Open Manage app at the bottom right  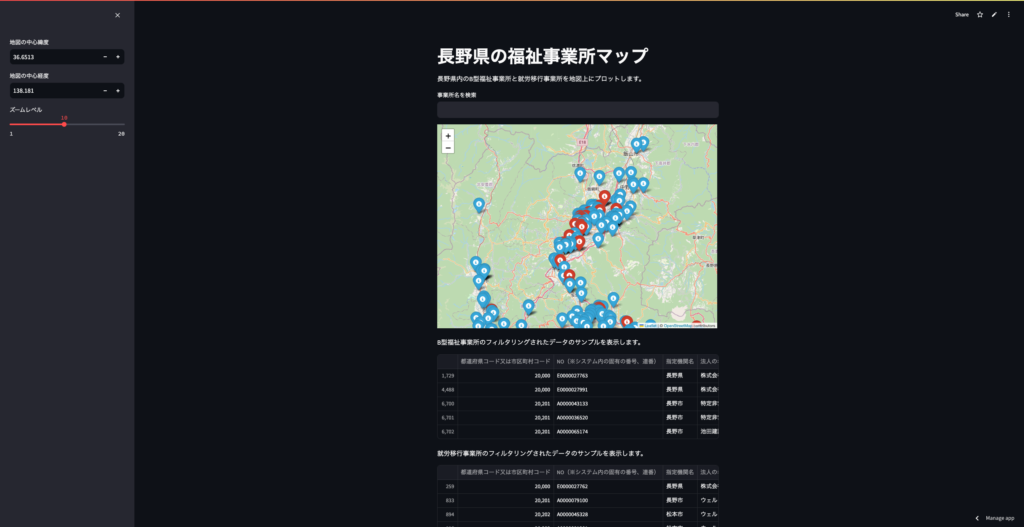pyautogui.click(x=995, y=518)
